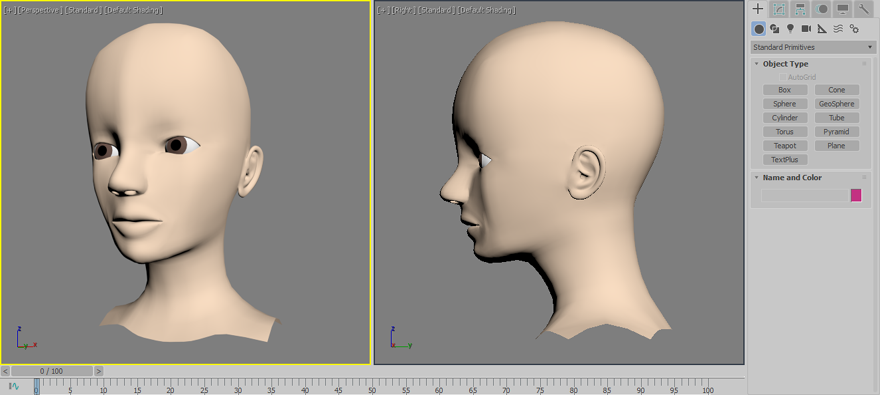Click the GeoSphere button

[x=836, y=104]
